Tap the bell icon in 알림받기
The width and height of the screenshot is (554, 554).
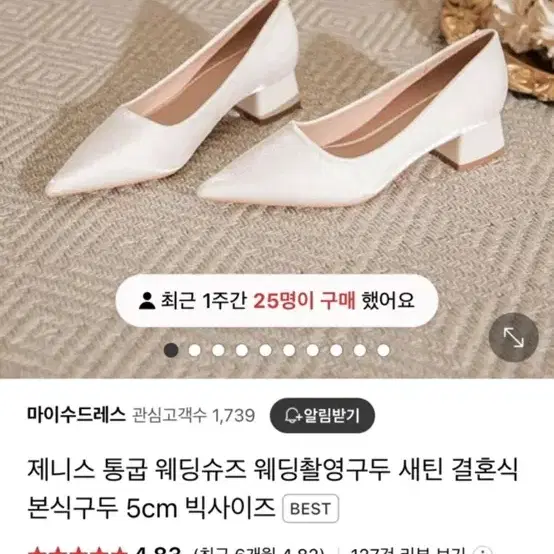click(293, 416)
